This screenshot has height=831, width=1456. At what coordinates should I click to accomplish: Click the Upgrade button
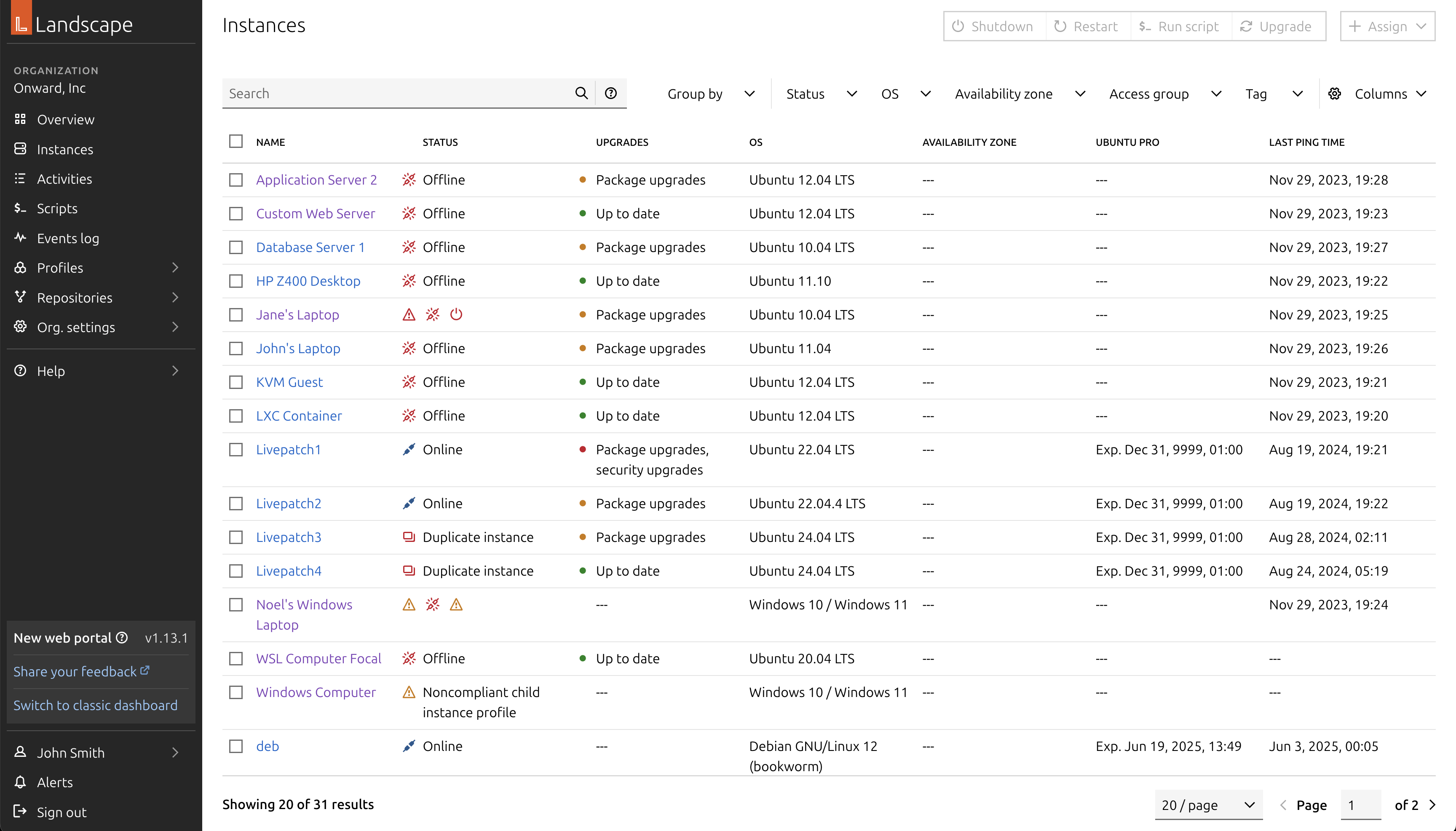[x=1278, y=26]
